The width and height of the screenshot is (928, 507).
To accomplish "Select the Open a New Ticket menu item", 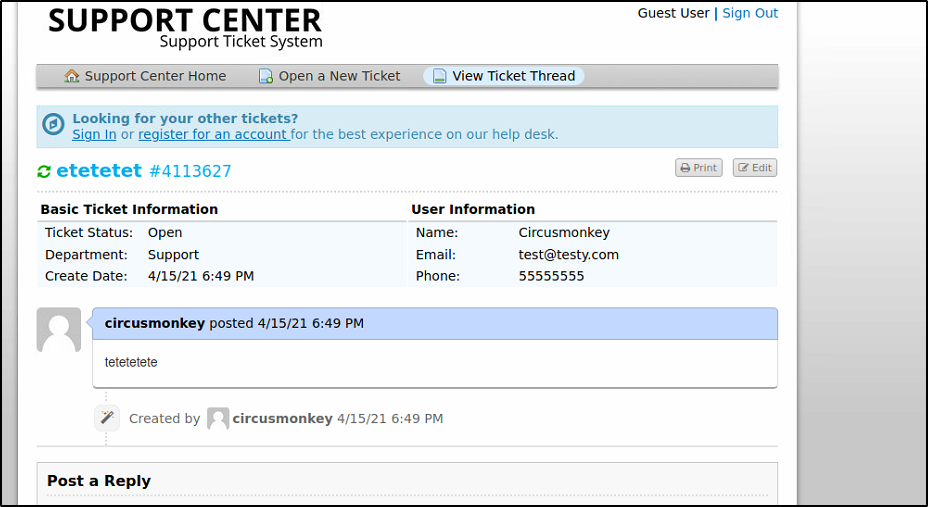I will [x=330, y=76].
